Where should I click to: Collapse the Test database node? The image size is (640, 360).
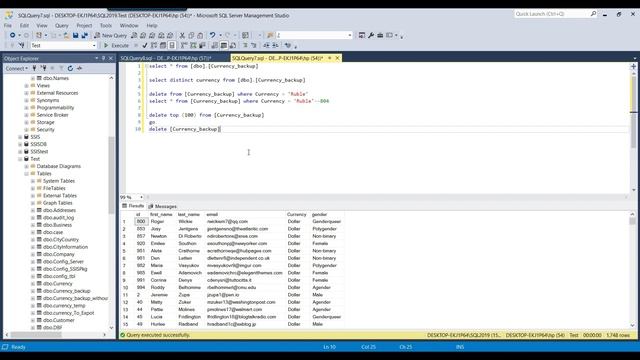click(x=20, y=159)
